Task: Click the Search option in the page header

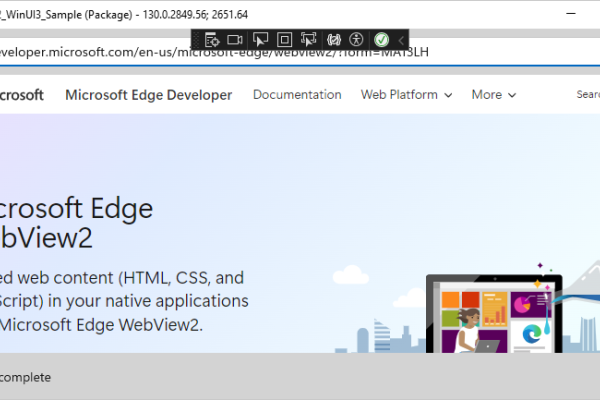Action: click(588, 95)
